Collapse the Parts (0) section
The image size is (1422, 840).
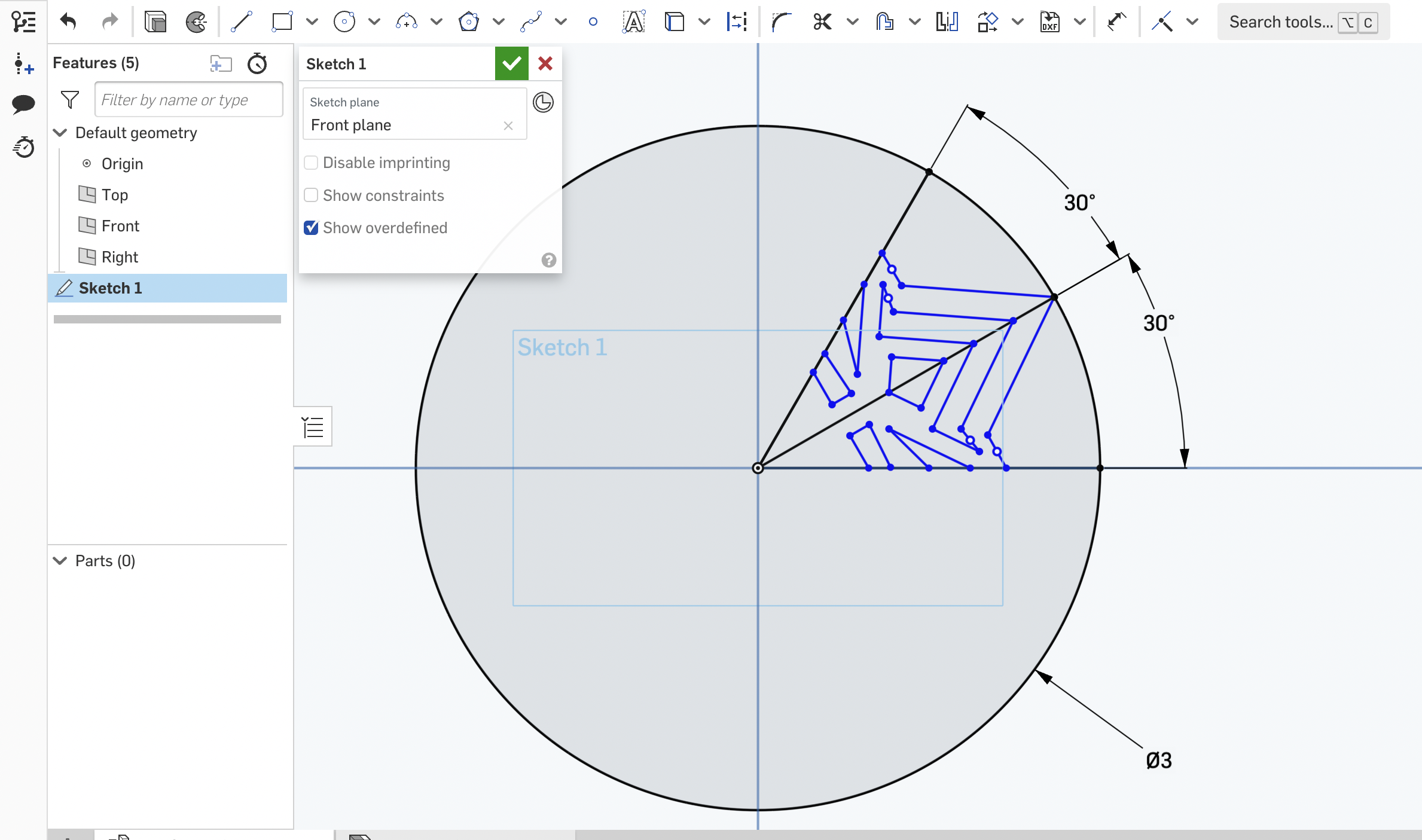coord(60,561)
